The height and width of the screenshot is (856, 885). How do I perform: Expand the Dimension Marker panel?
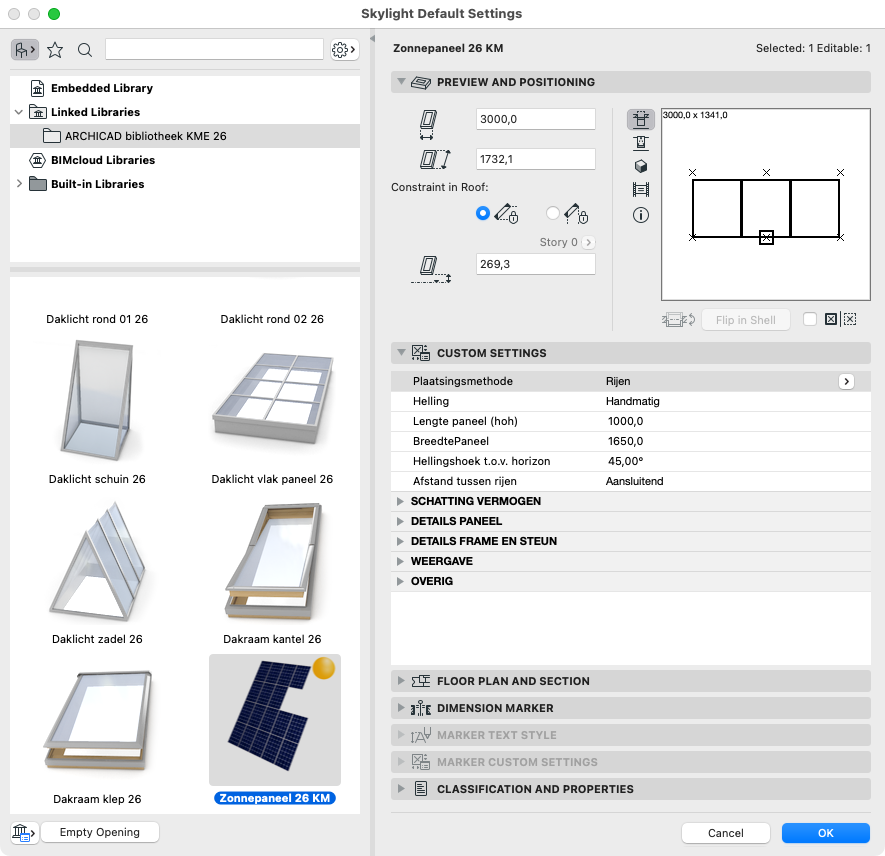(x=401, y=708)
